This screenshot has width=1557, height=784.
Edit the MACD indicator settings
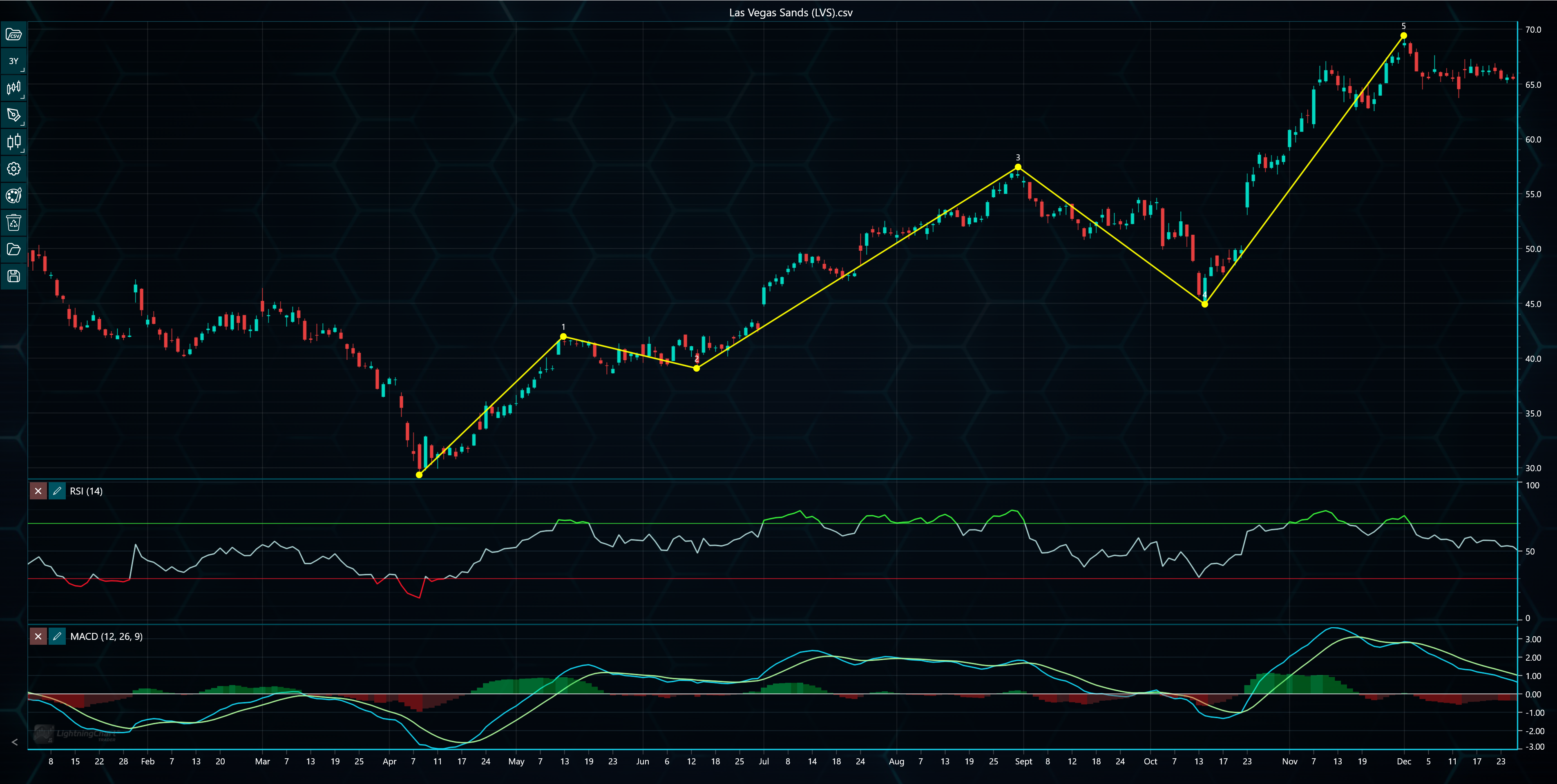point(57,636)
